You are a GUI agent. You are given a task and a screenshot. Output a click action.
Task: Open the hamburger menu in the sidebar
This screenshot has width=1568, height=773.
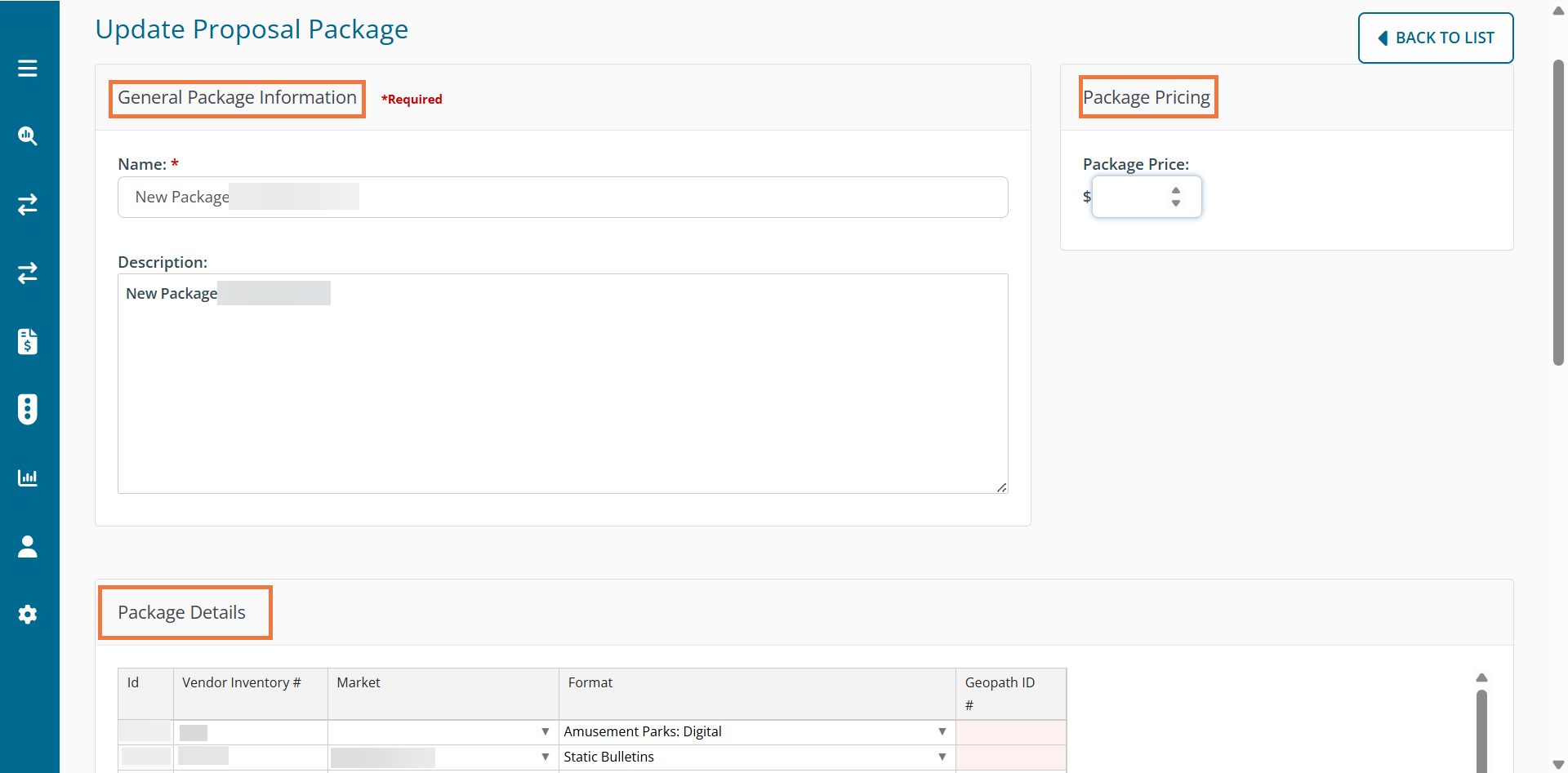tap(28, 69)
